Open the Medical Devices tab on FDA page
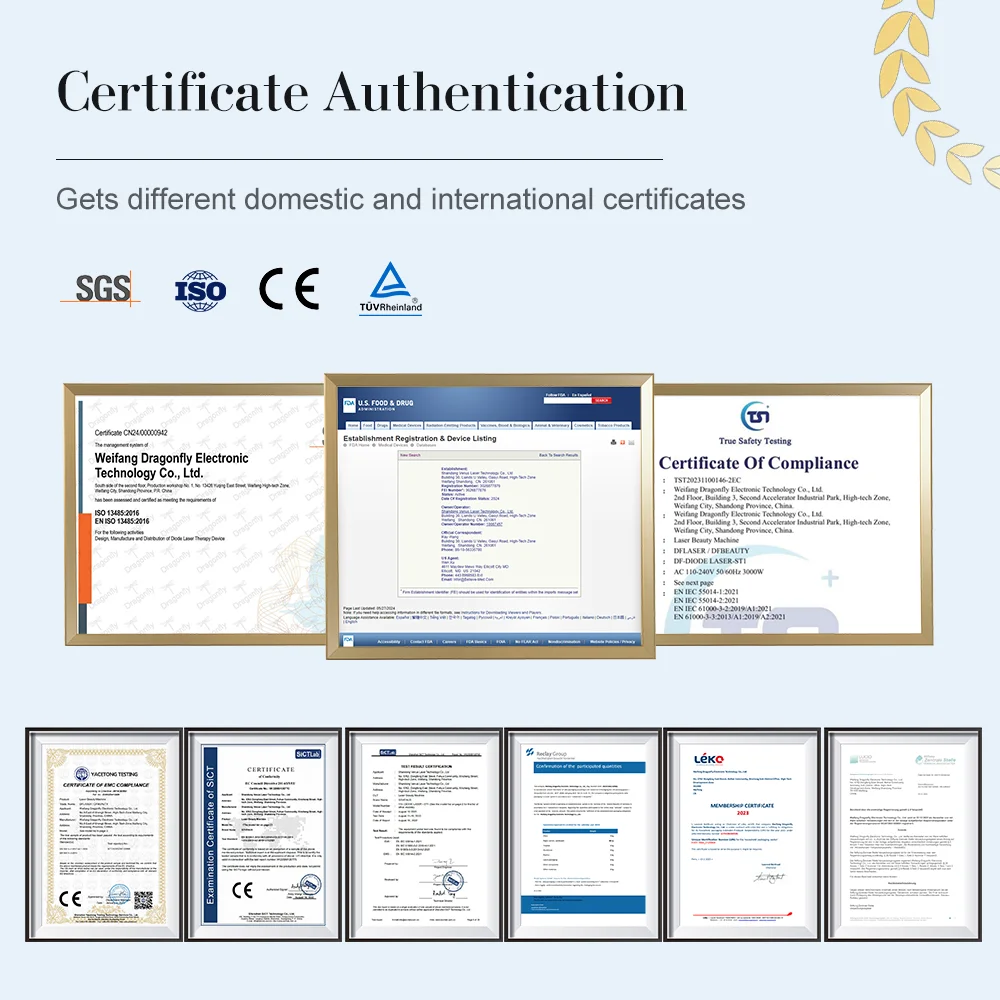 point(405,425)
